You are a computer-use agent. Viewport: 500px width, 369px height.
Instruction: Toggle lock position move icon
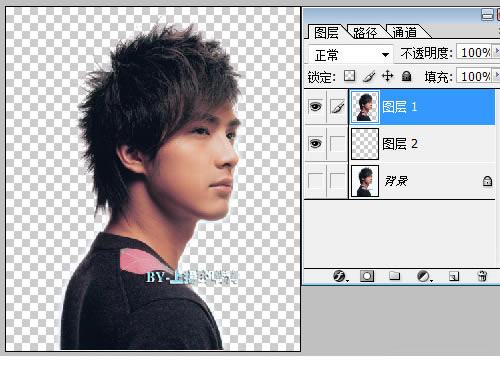coord(387,76)
